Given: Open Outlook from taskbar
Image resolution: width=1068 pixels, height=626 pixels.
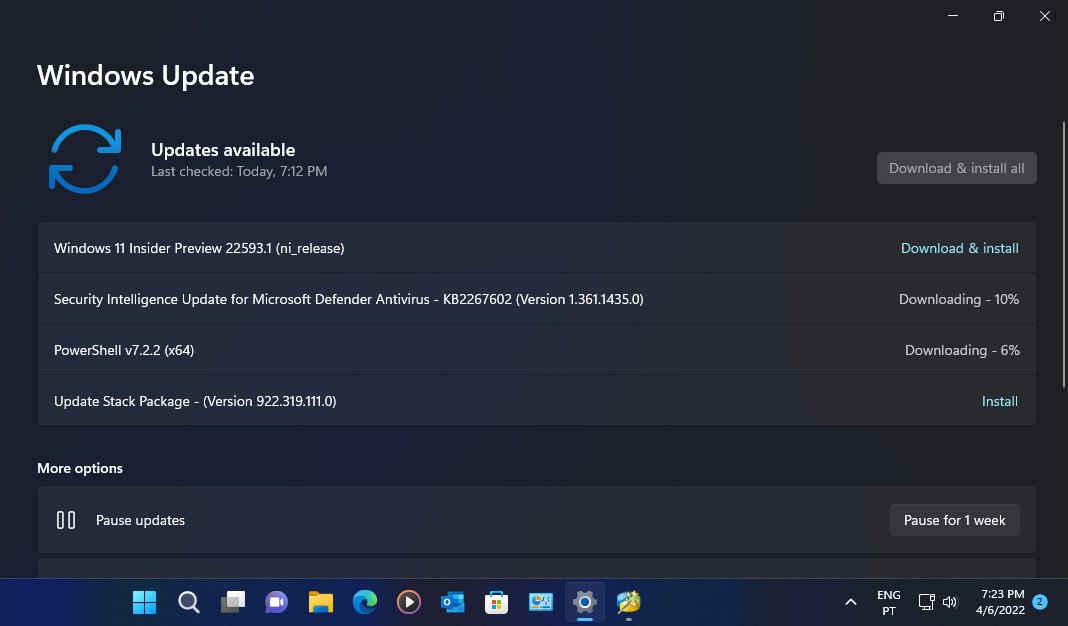Looking at the screenshot, I should click(452, 602).
